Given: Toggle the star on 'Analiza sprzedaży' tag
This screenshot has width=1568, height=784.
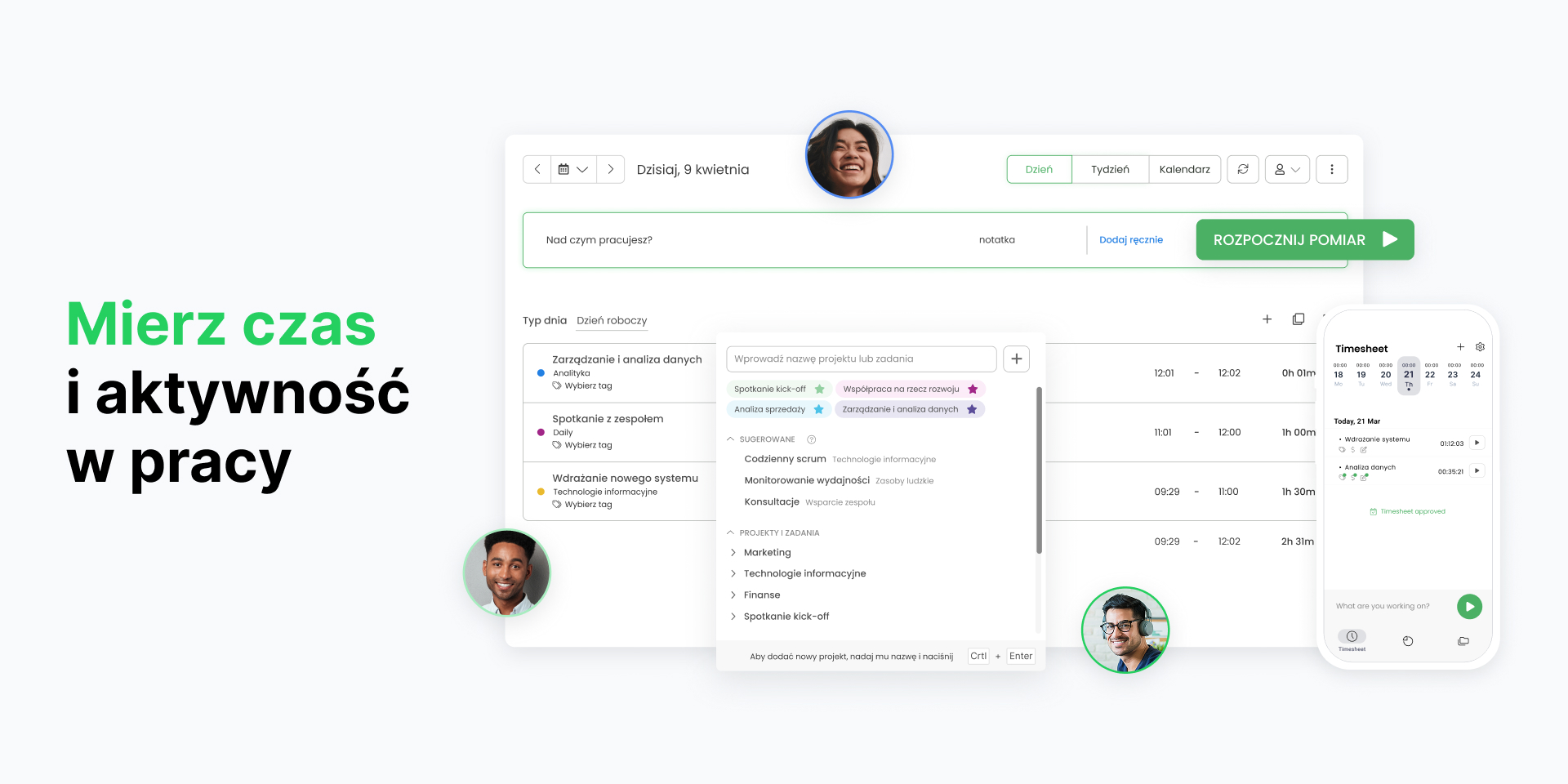Looking at the screenshot, I should click(x=820, y=409).
